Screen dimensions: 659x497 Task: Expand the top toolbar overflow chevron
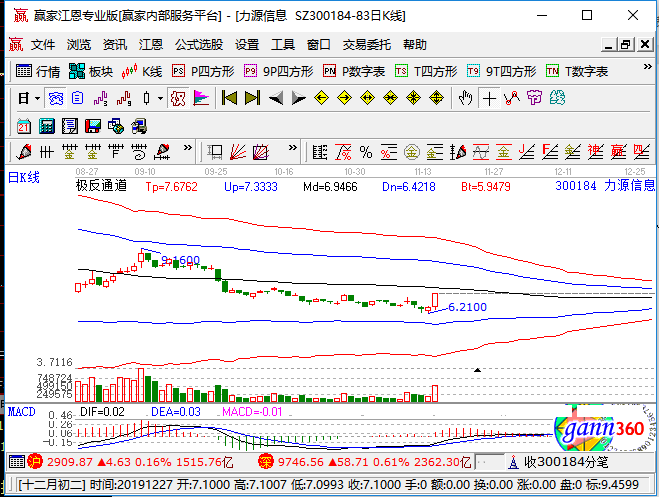647,66
